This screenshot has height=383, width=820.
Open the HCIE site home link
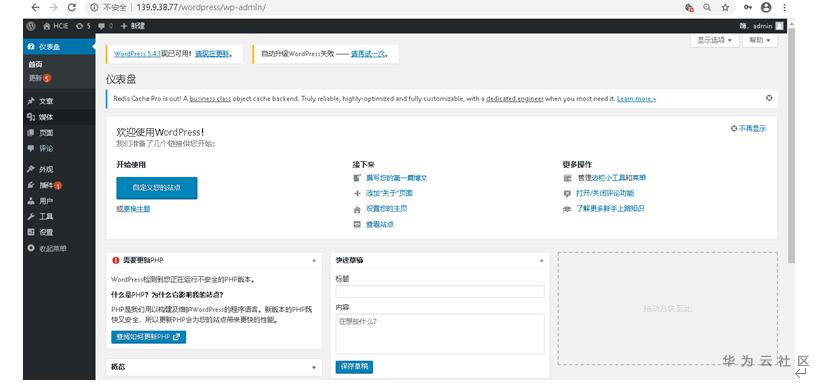click(x=56, y=26)
